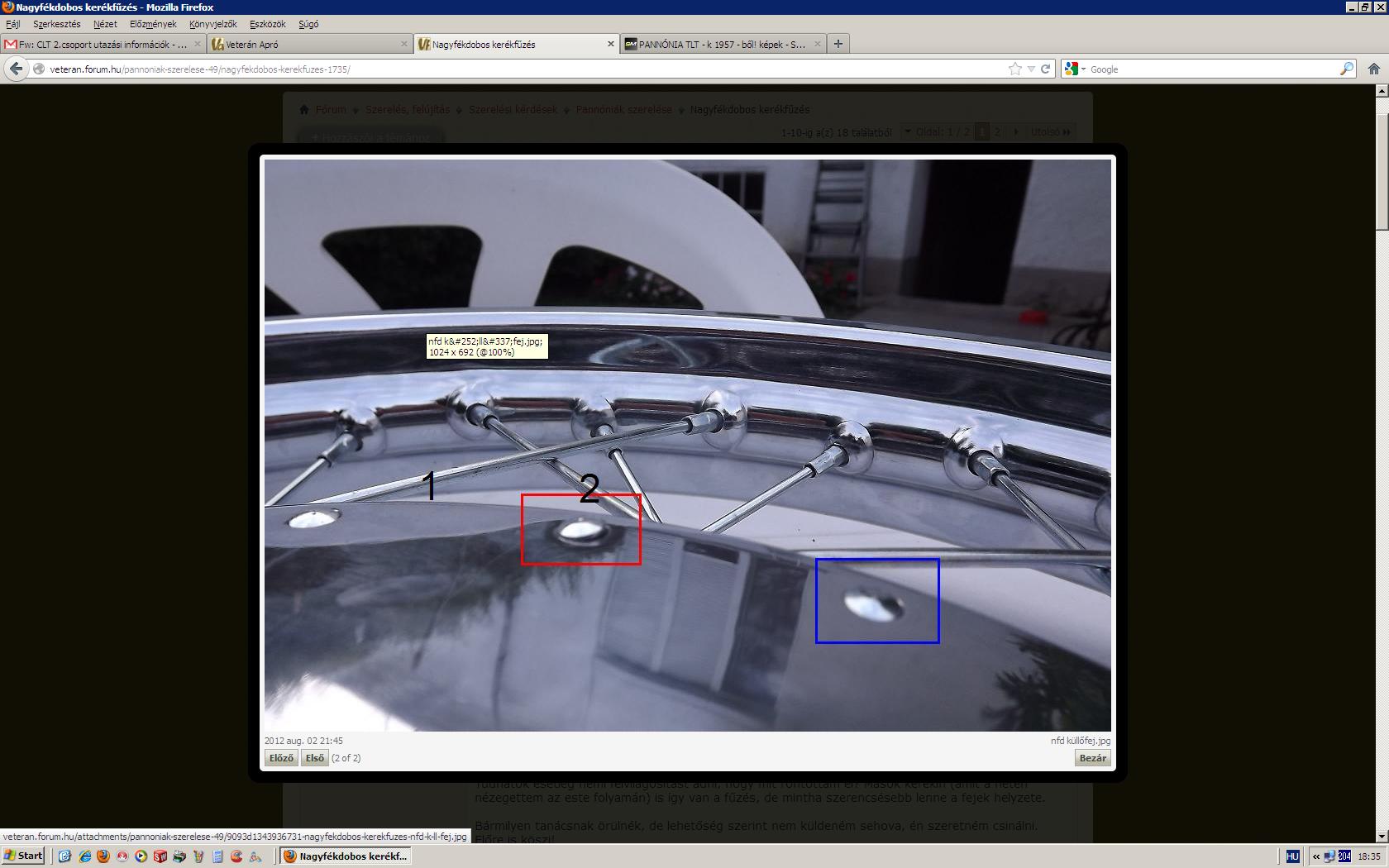Click the Első button in lightbox
This screenshot has height=868, width=1389.
[314, 758]
